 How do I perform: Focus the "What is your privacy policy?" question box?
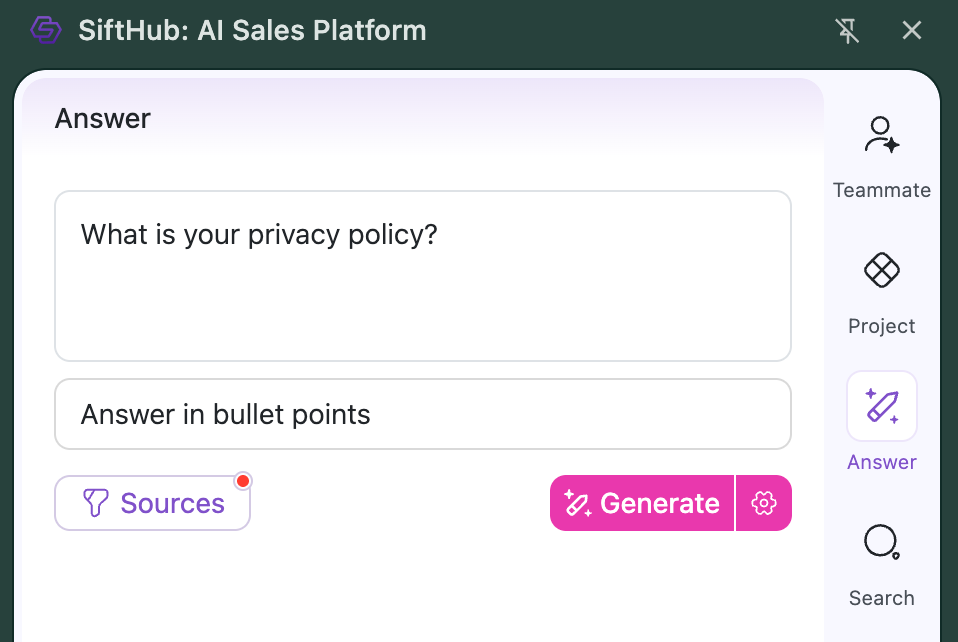[x=422, y=276]
